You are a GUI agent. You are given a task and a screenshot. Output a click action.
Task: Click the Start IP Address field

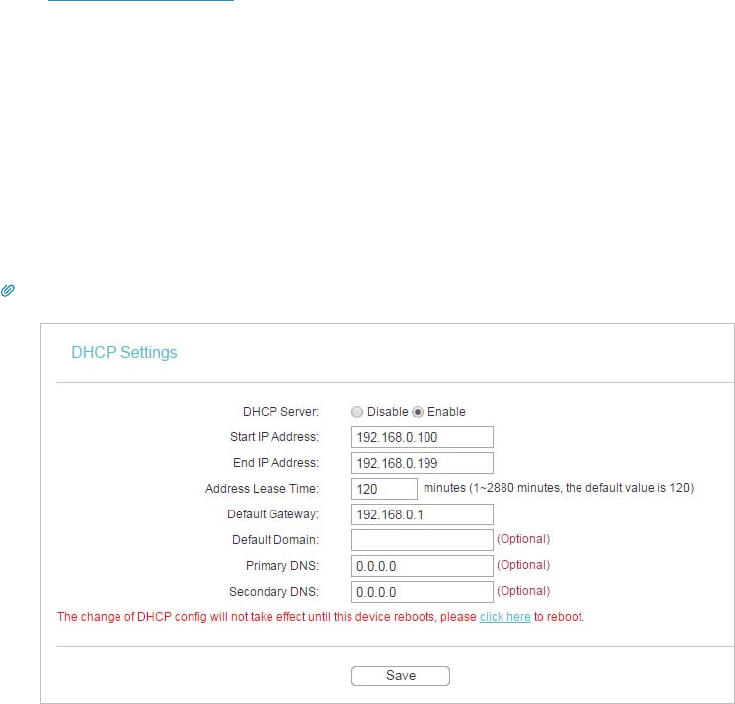[x=422, y=437]
